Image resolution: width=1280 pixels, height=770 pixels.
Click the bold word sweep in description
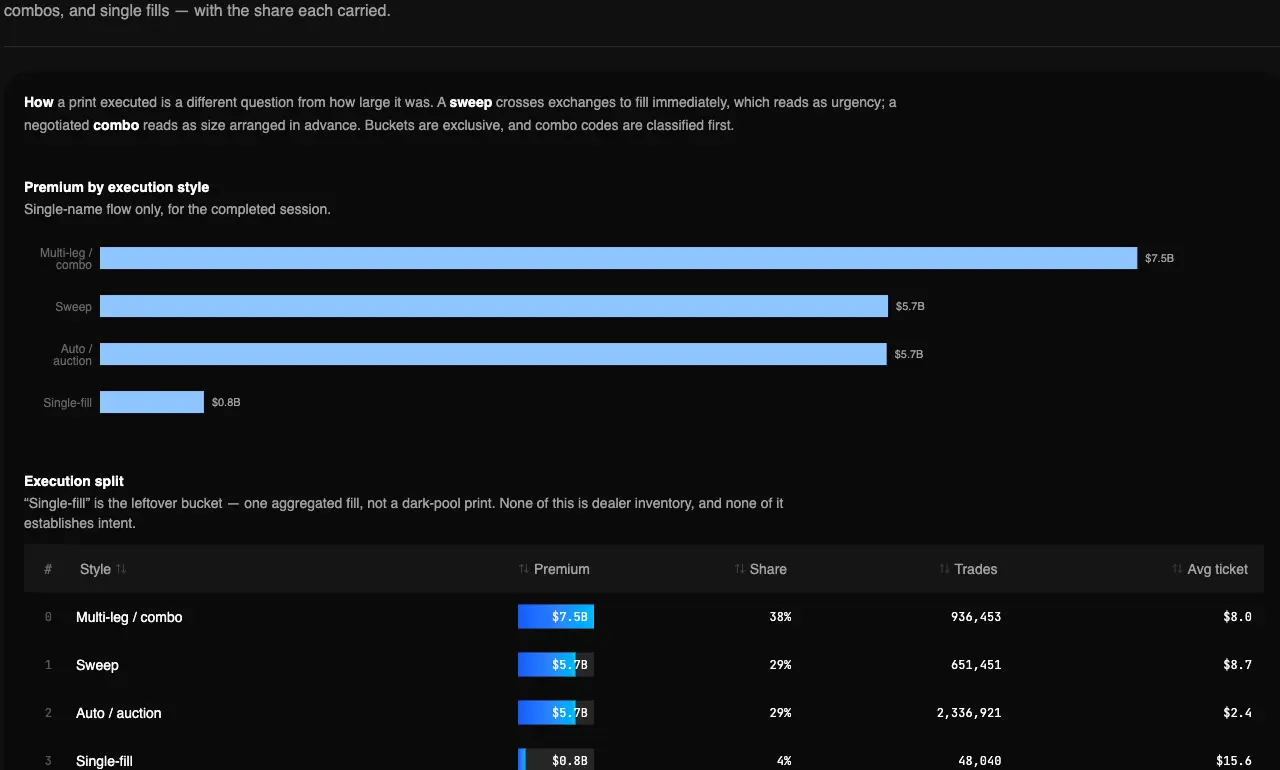[x=471, y=102]
